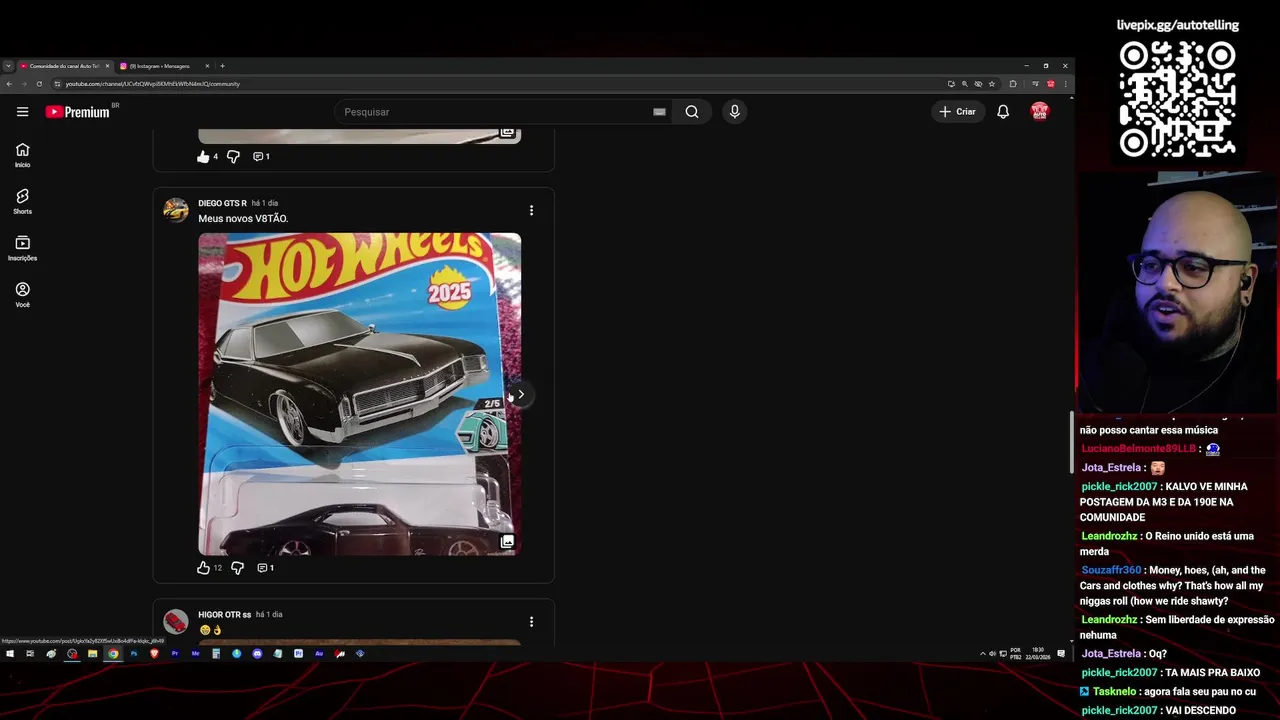Open Photoshop from taskbar

pyautogui.click(x=133, y=654)
